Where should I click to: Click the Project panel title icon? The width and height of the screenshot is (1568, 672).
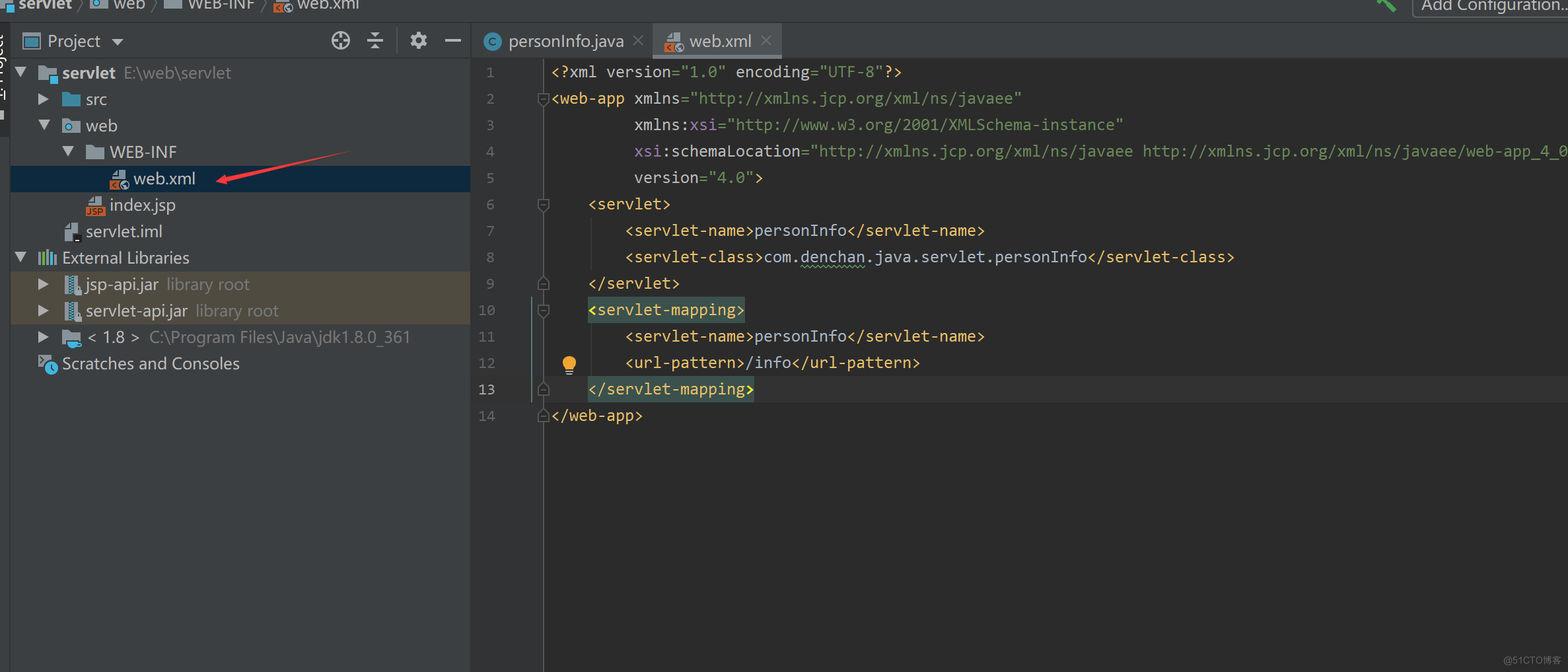tap(32, 41)
